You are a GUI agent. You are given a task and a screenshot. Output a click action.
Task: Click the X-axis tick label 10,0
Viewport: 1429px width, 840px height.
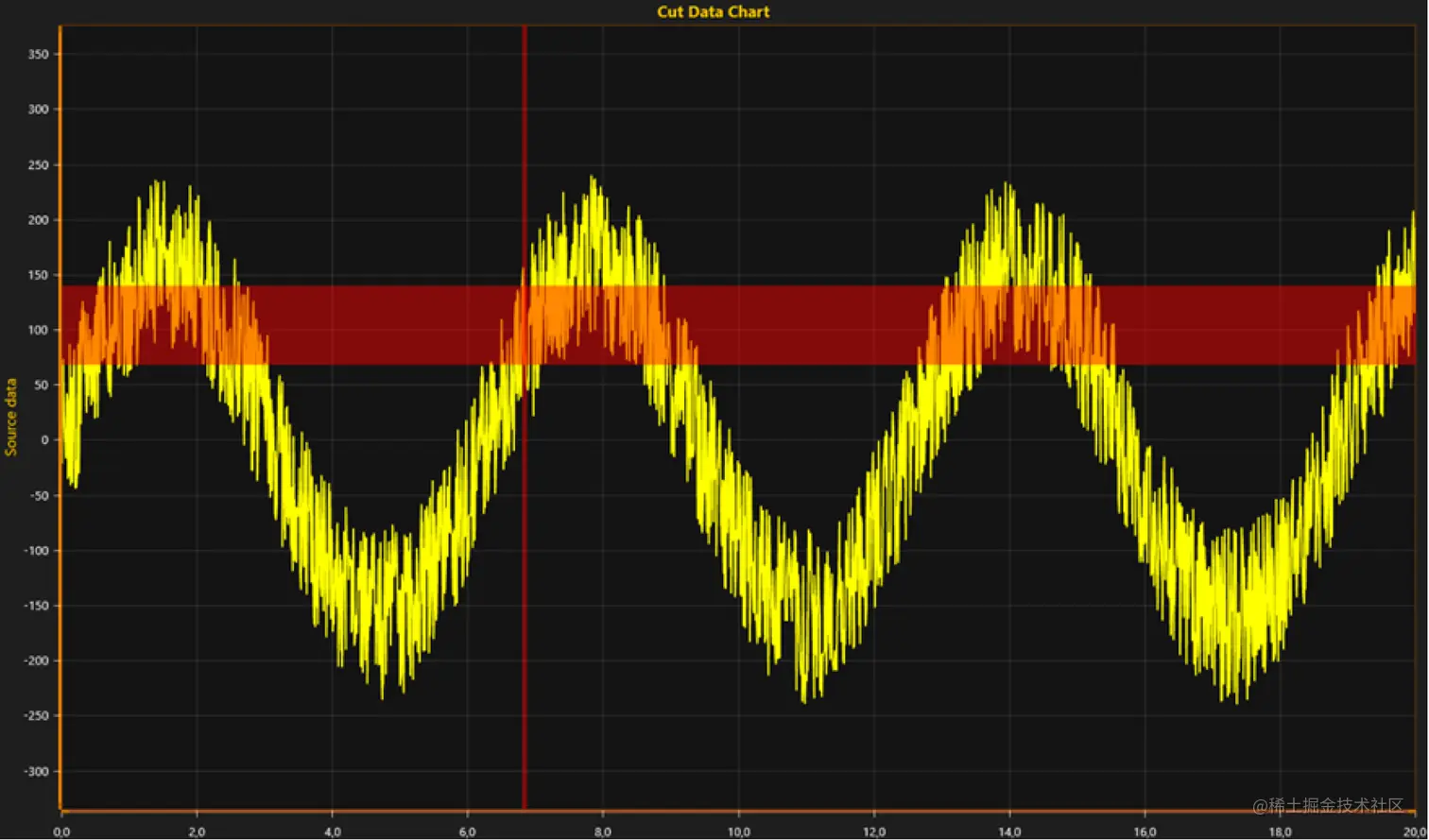738,831
